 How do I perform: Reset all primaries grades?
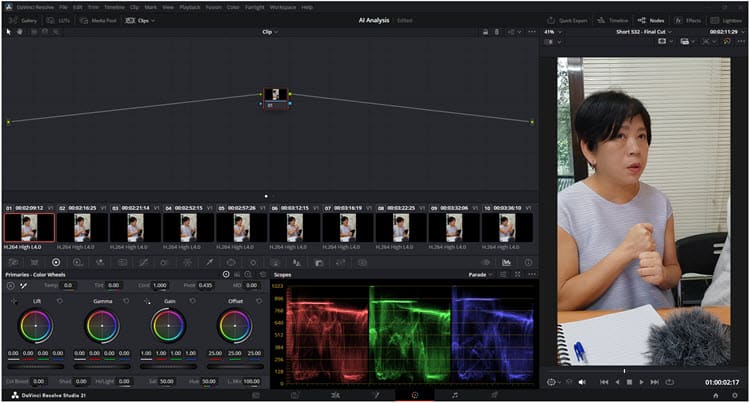(263, 274)
